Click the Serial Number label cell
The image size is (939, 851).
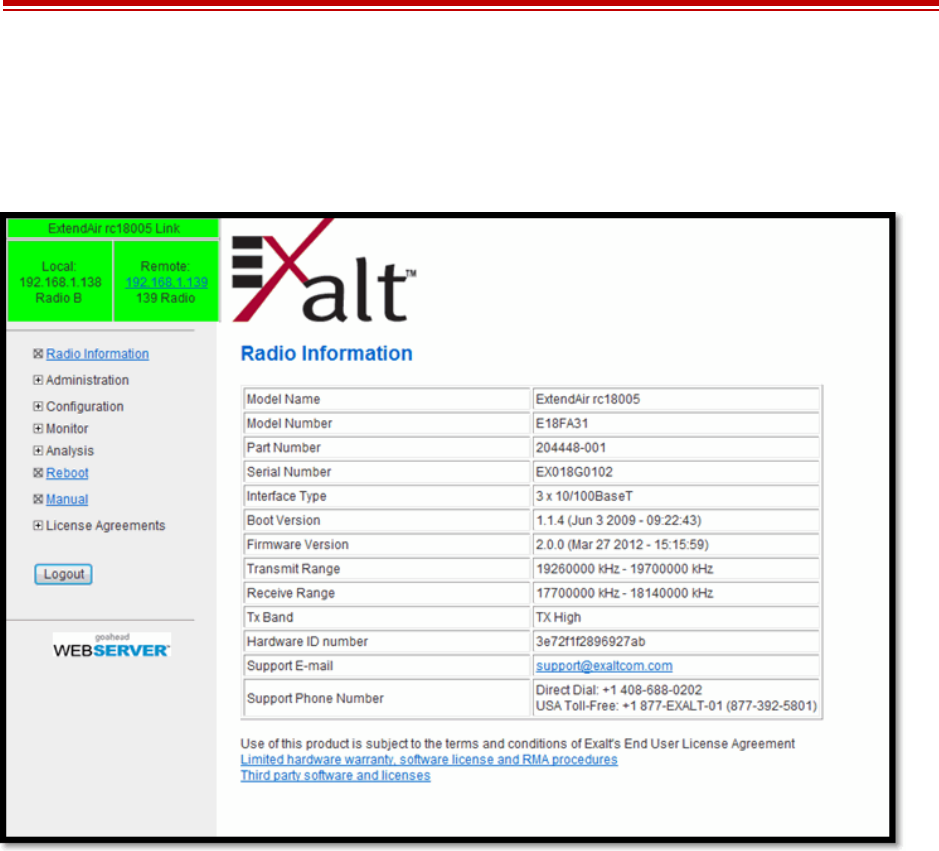point(386,472)
